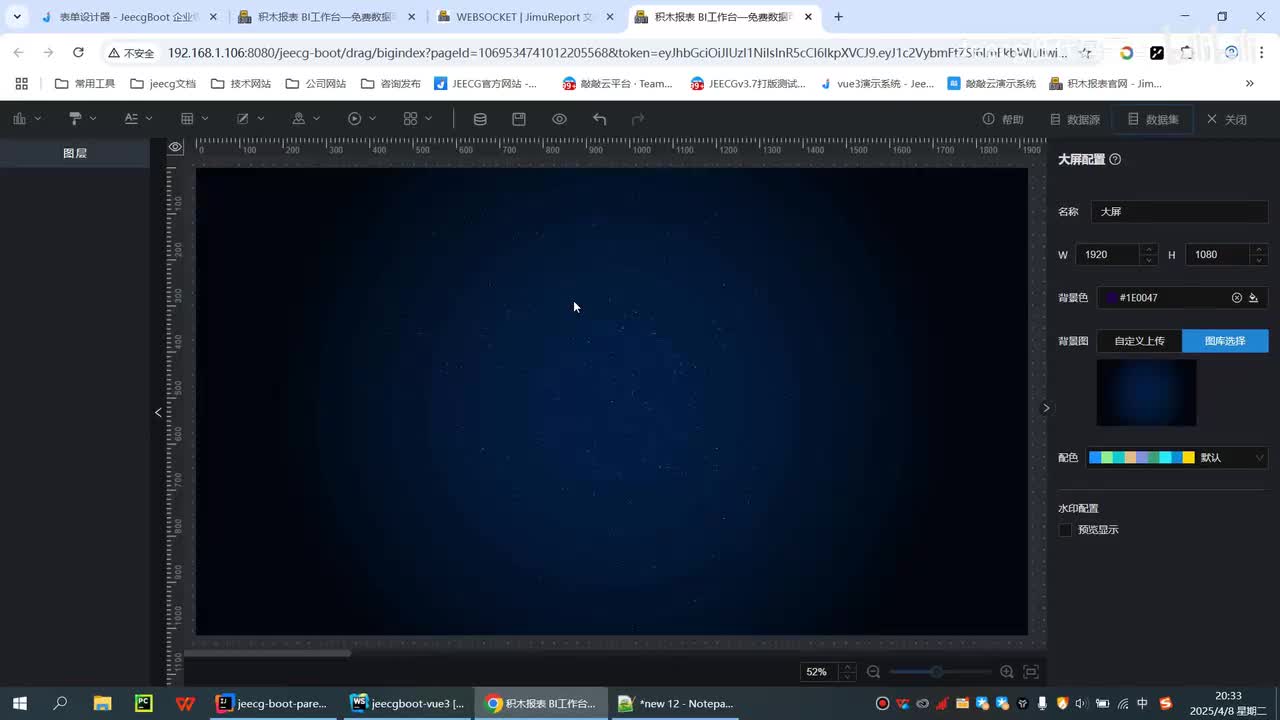This screenshot has height=720, width=1280.
Task: Open the browser apps grid icon
Action: tap(21, 84)
